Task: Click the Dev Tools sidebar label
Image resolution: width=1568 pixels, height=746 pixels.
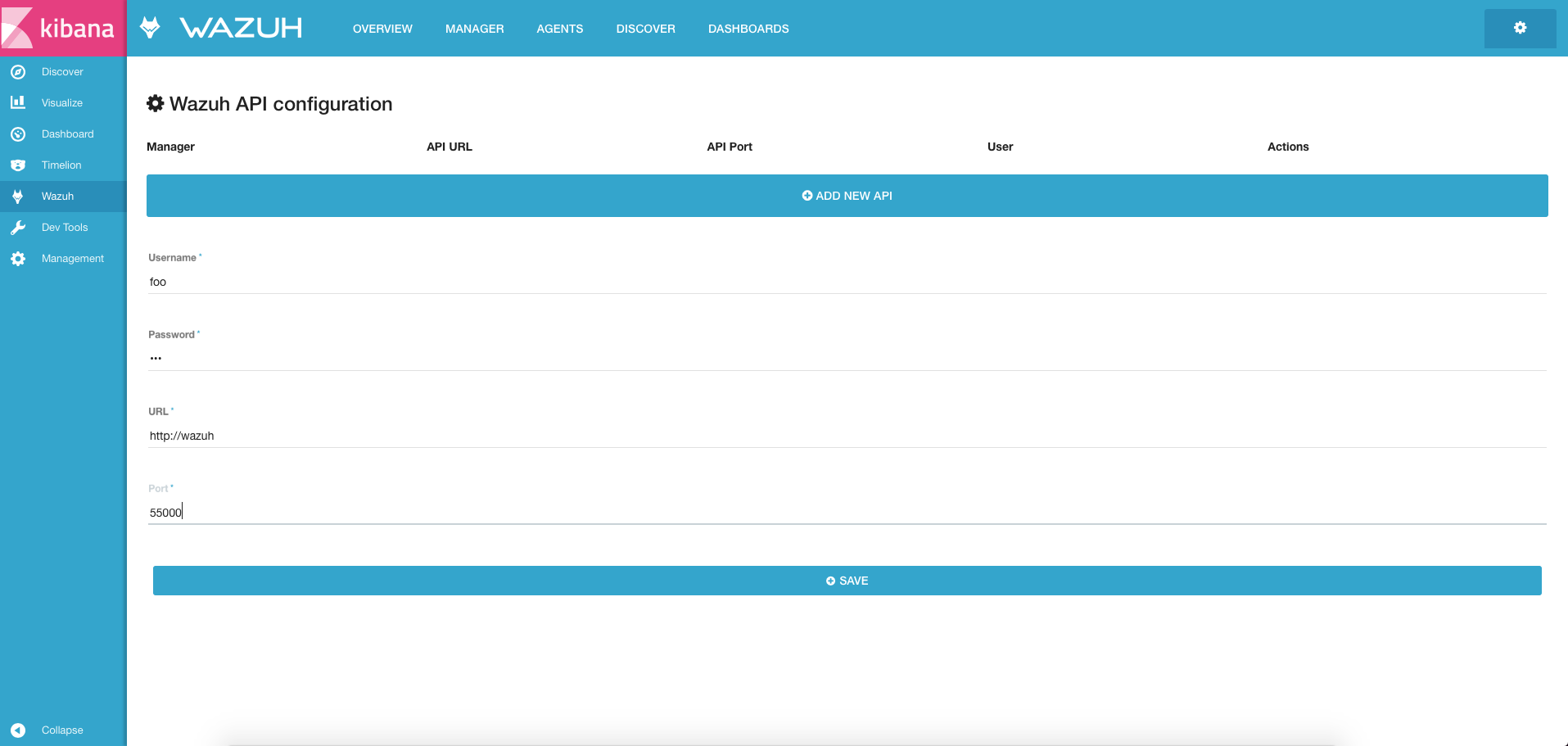Action: pos(65,228)
